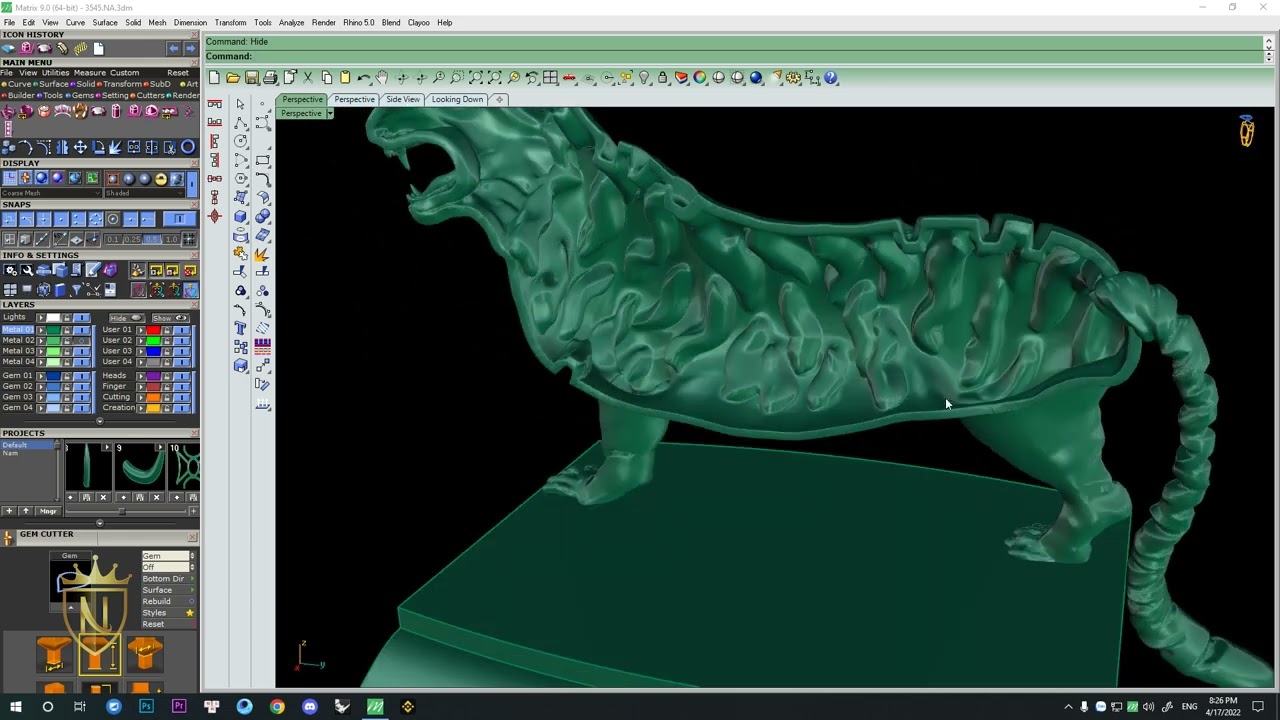1280x720 pixels.
Task: Click the Icon History back arrow
Action: coord(174,48)
